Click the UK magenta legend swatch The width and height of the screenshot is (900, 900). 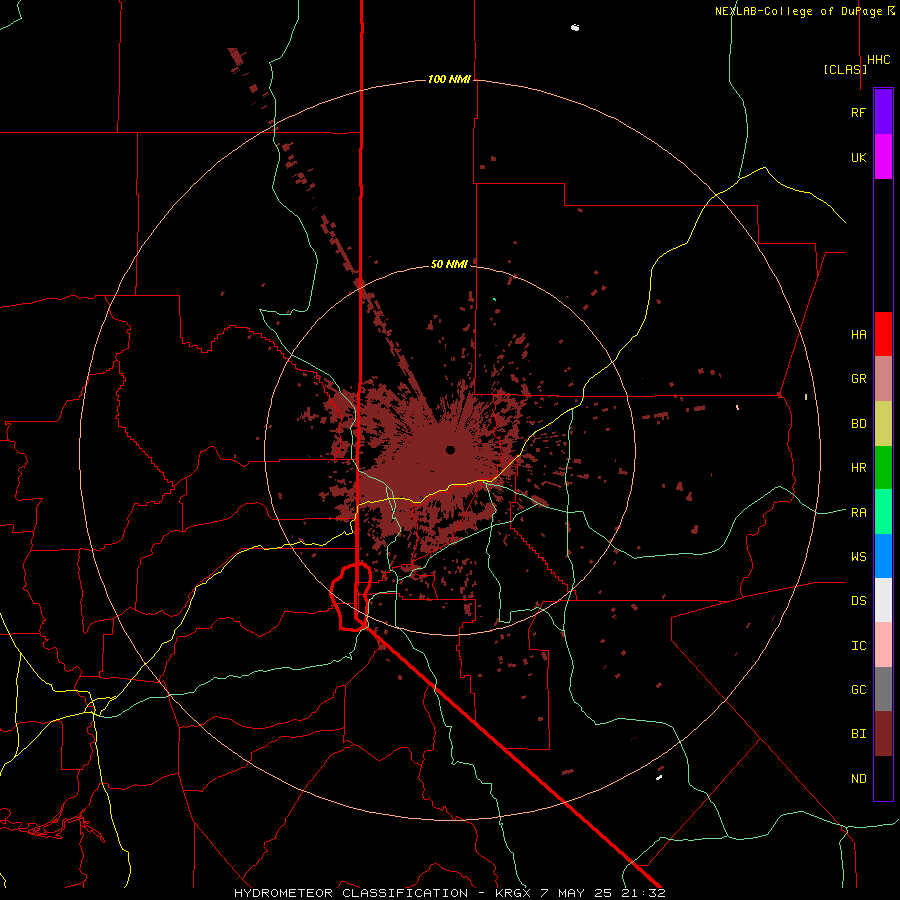pos(883,157)
